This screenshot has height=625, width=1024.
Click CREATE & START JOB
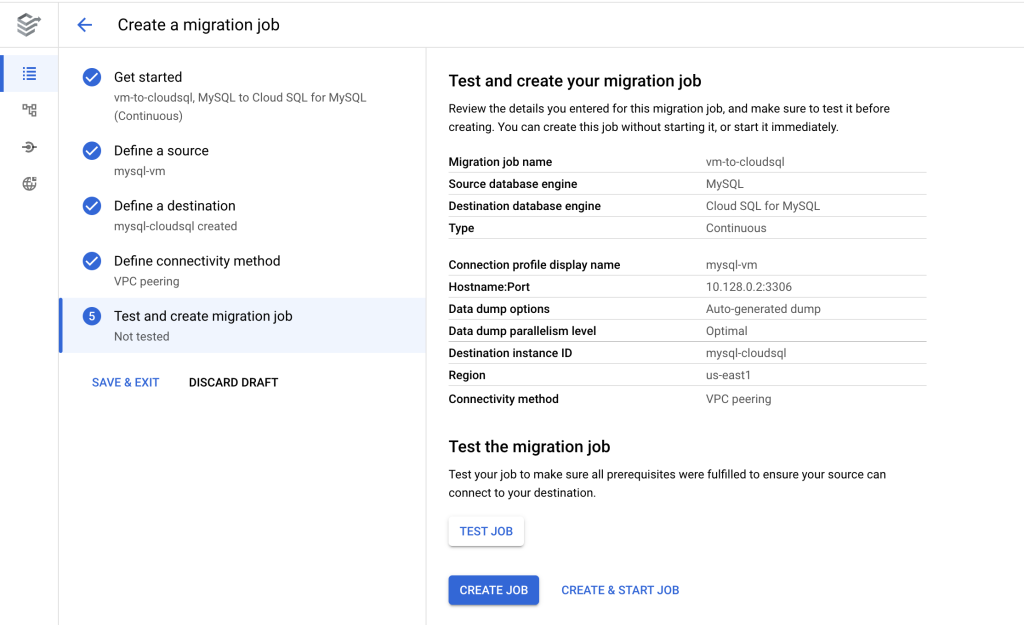point(620,590)
